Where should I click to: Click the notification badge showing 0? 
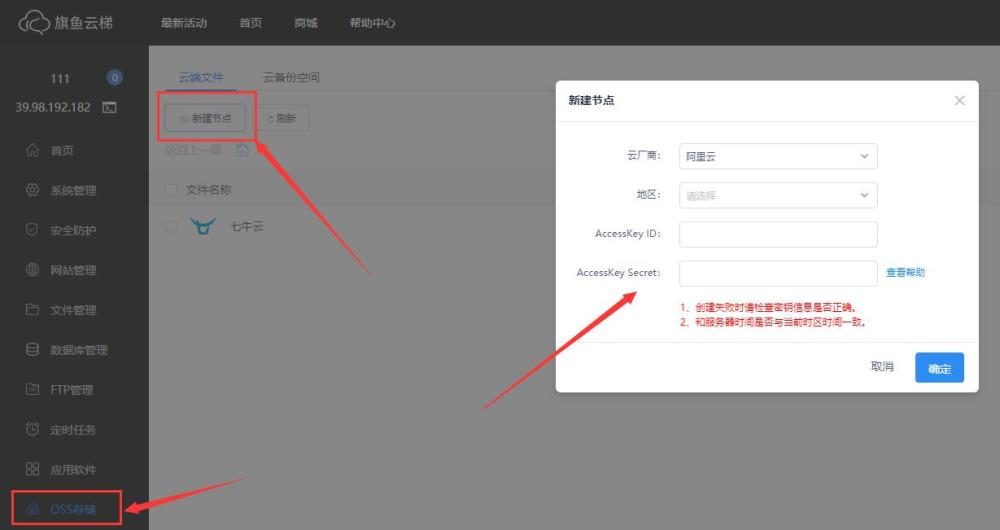coord(114,78)
